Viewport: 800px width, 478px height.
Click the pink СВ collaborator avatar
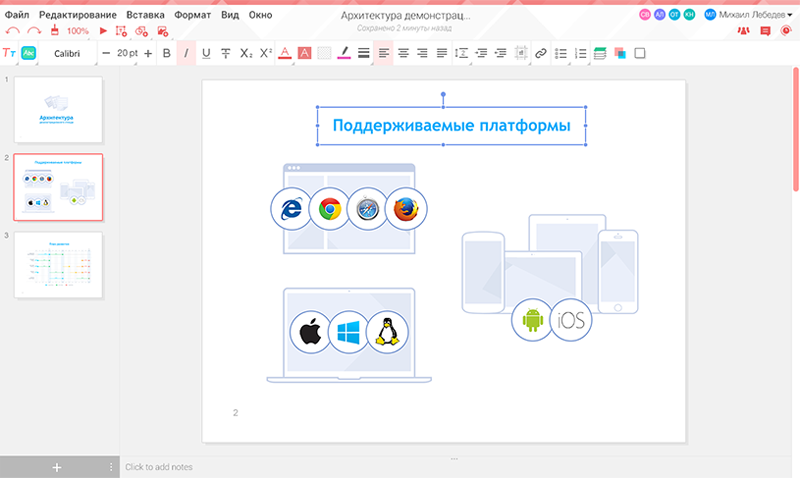(x=645, y=15)
